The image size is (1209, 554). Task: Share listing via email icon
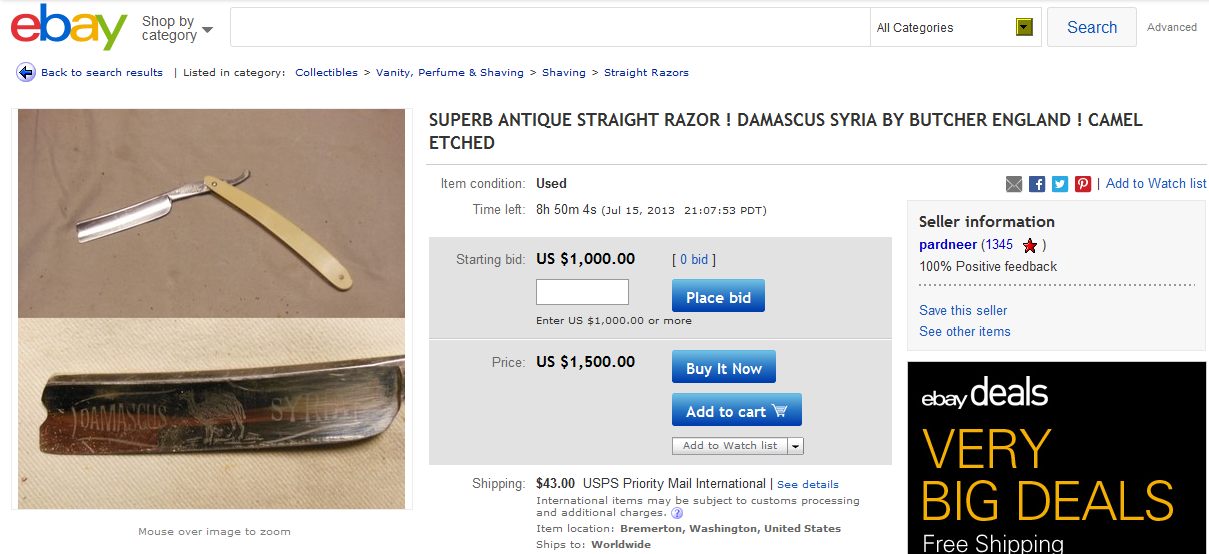pos(1014,184)
